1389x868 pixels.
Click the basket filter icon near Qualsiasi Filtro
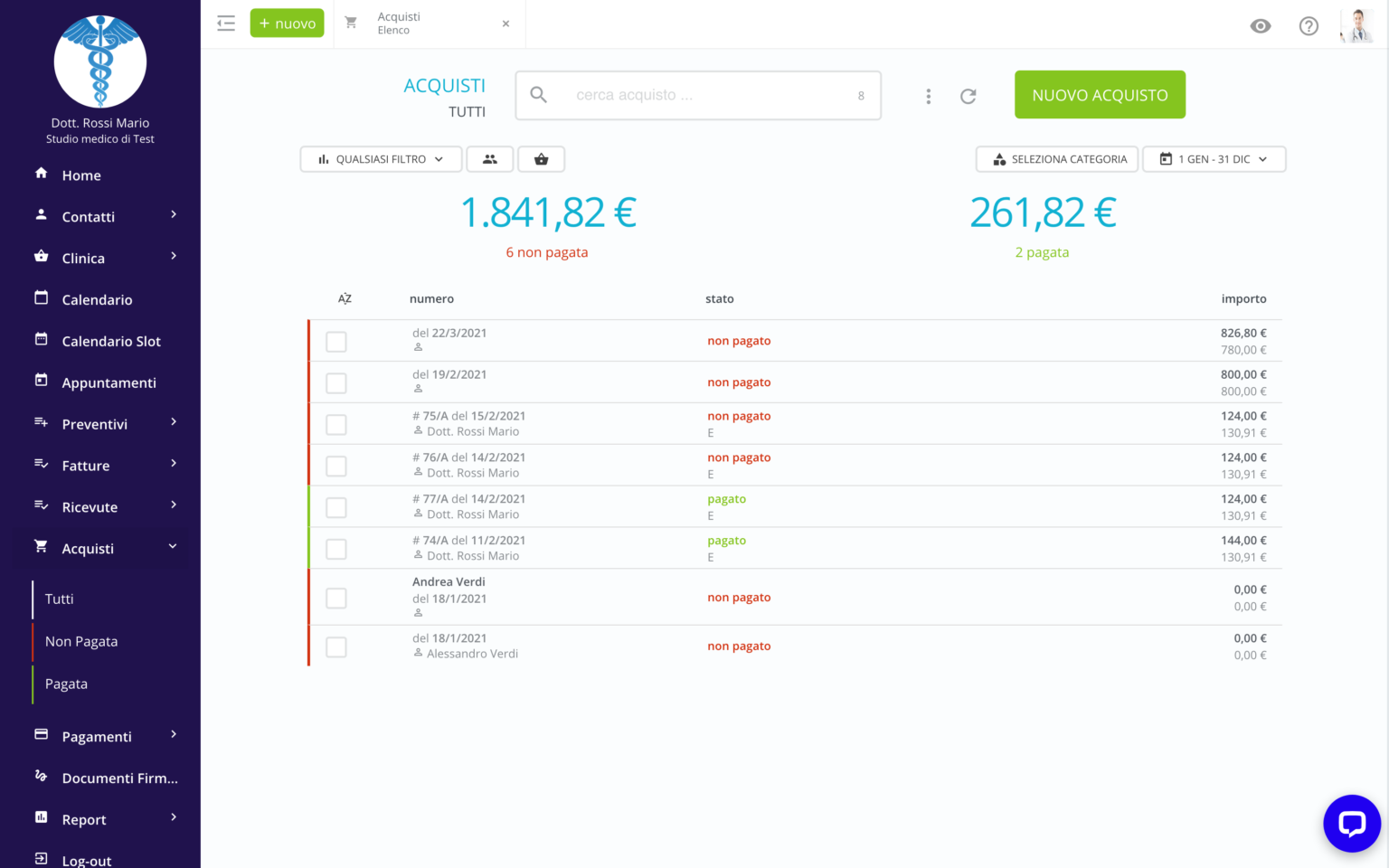(x=541, y=158)
